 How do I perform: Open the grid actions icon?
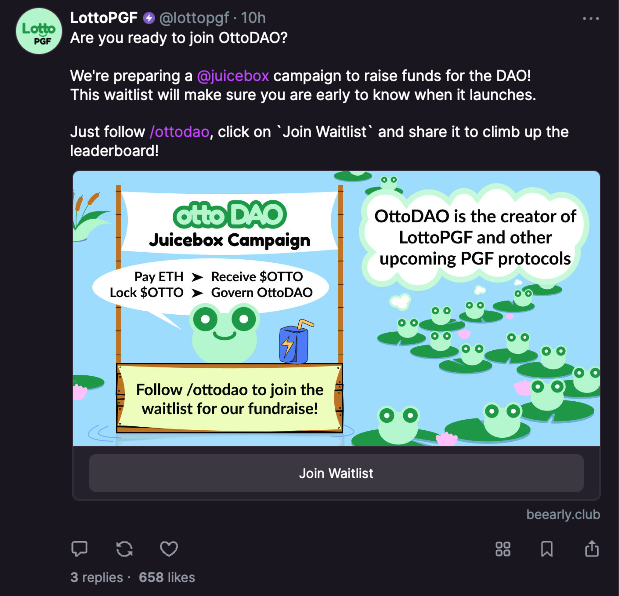point(503,549)
